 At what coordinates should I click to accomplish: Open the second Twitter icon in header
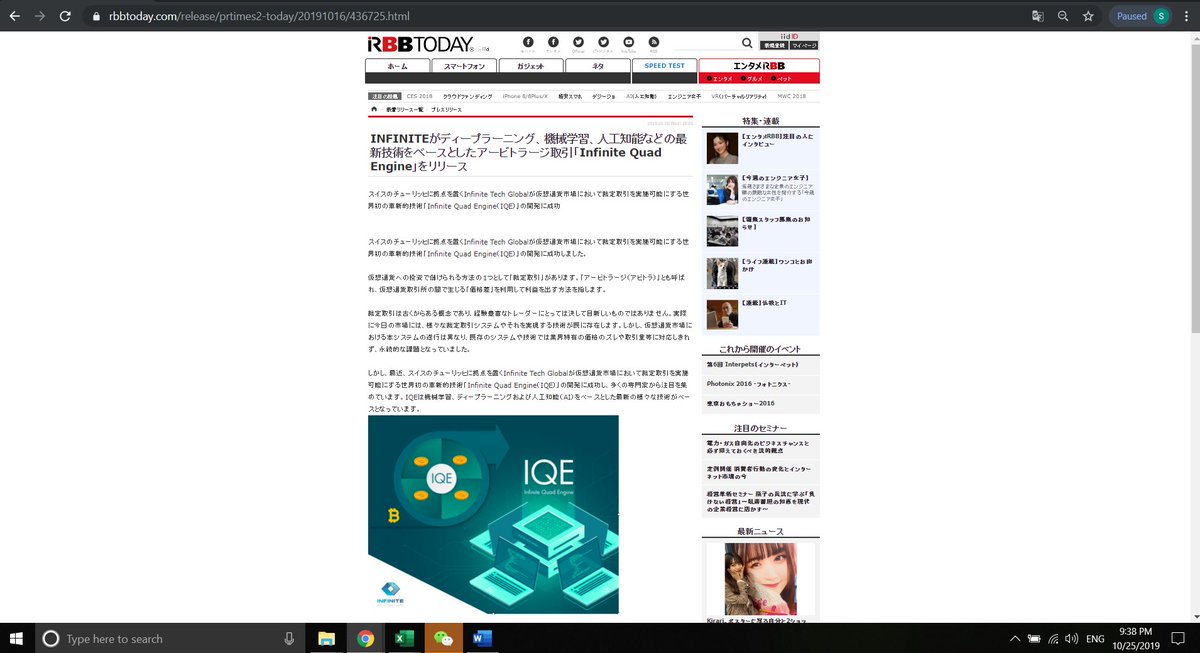(x=603, y=41)
